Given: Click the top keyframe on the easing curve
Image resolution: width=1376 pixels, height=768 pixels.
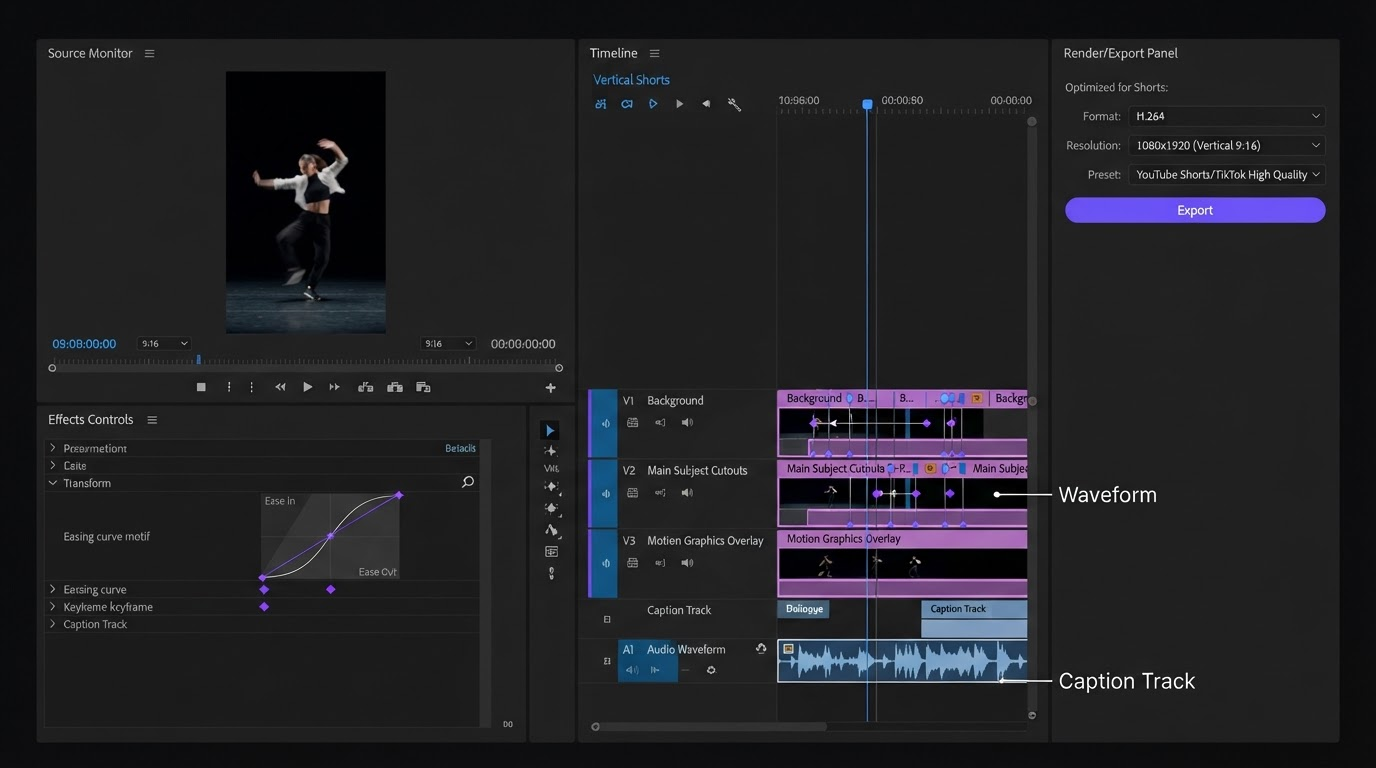Looking at the screenshot, I should pos(399,495).
